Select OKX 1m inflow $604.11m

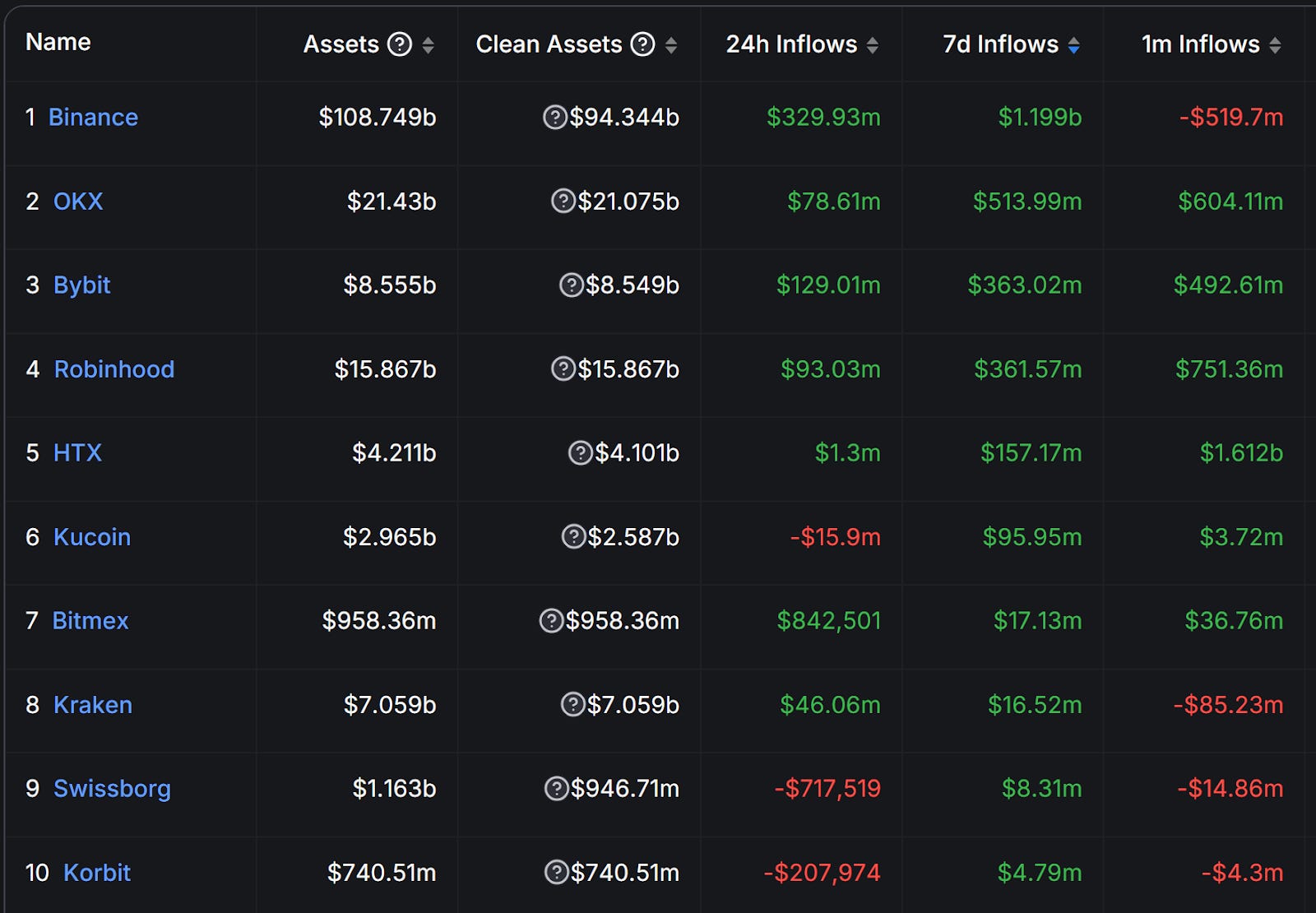pyautogui.click(x=1230, y=201)
